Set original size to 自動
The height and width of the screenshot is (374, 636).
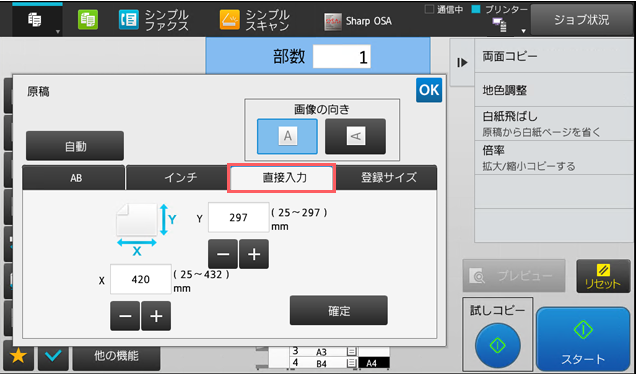[75, 146]
